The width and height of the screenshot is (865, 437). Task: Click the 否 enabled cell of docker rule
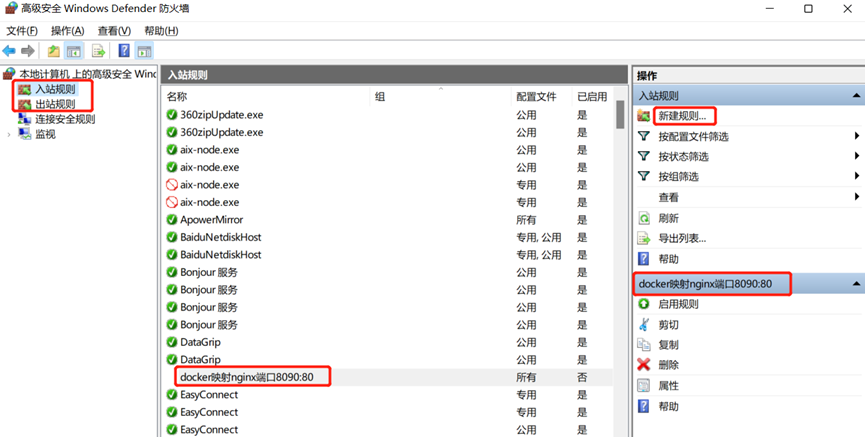582,377
